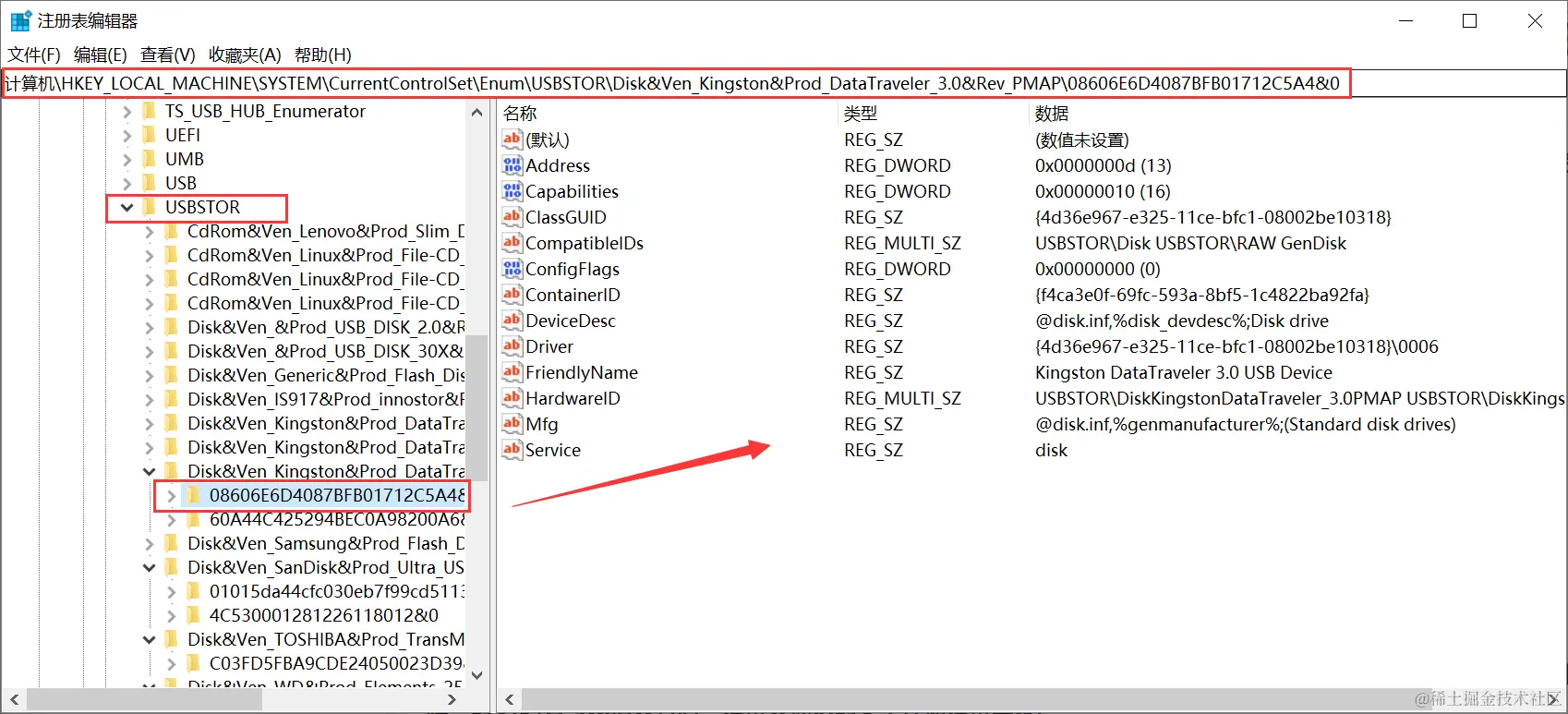Screen dimensions: 1568x714
Task: Click the {f4ca3e0f-69fc-593a-8bf5-1c4822ba92fa} data
Action: click(x=1201, y=295)
